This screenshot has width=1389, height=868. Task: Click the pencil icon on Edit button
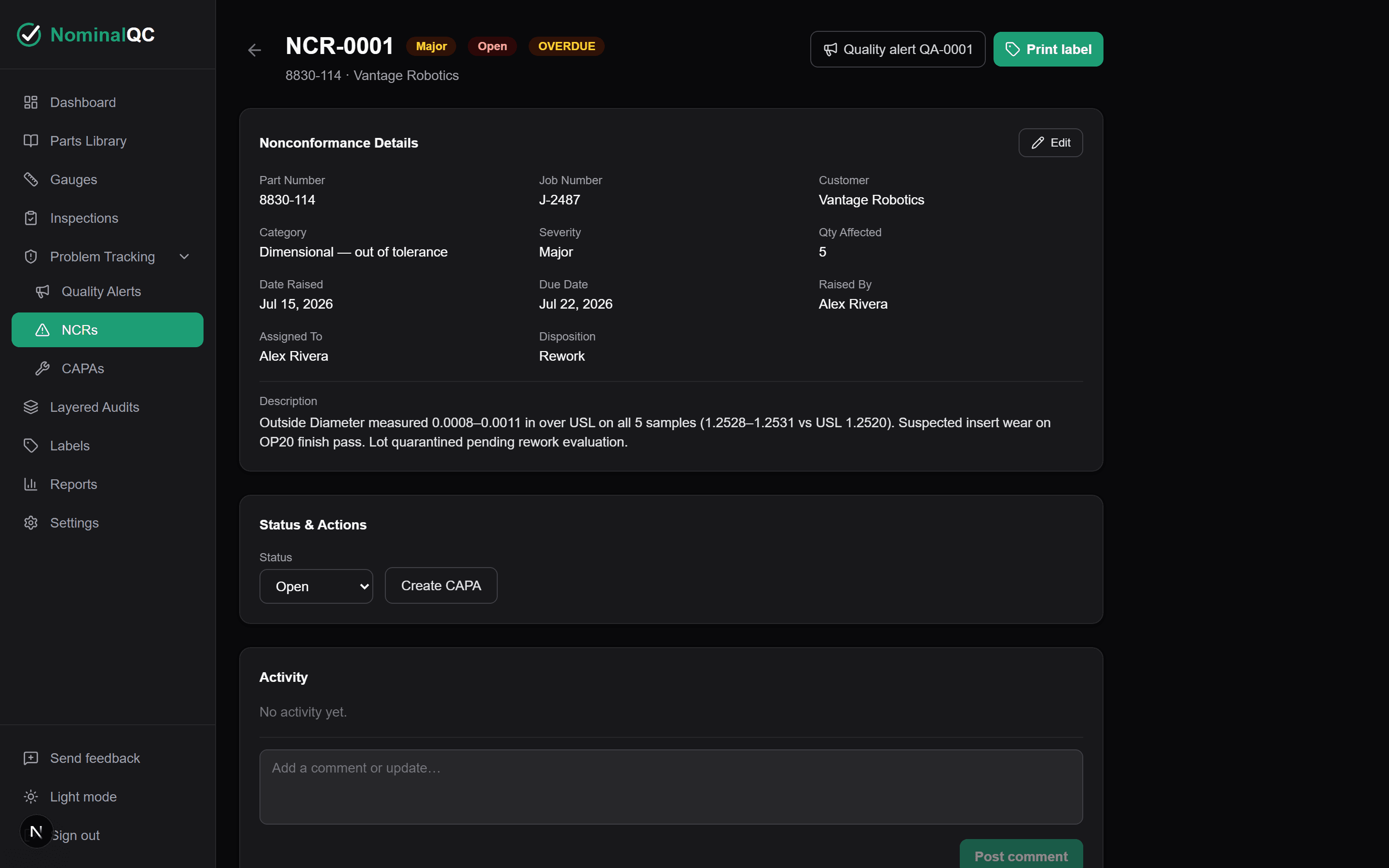(x=1038, y=143)
